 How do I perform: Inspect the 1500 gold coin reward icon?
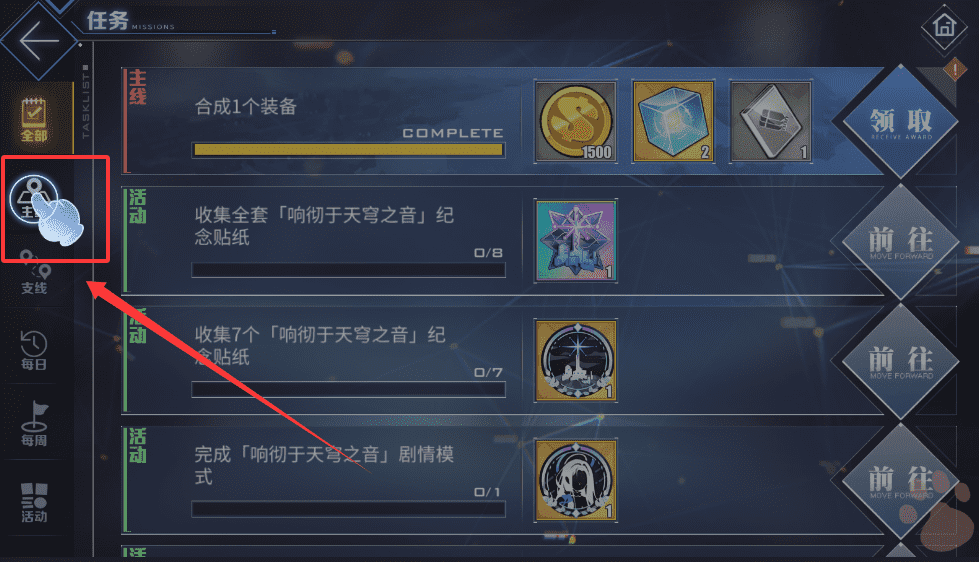click(x=576, y=122)
